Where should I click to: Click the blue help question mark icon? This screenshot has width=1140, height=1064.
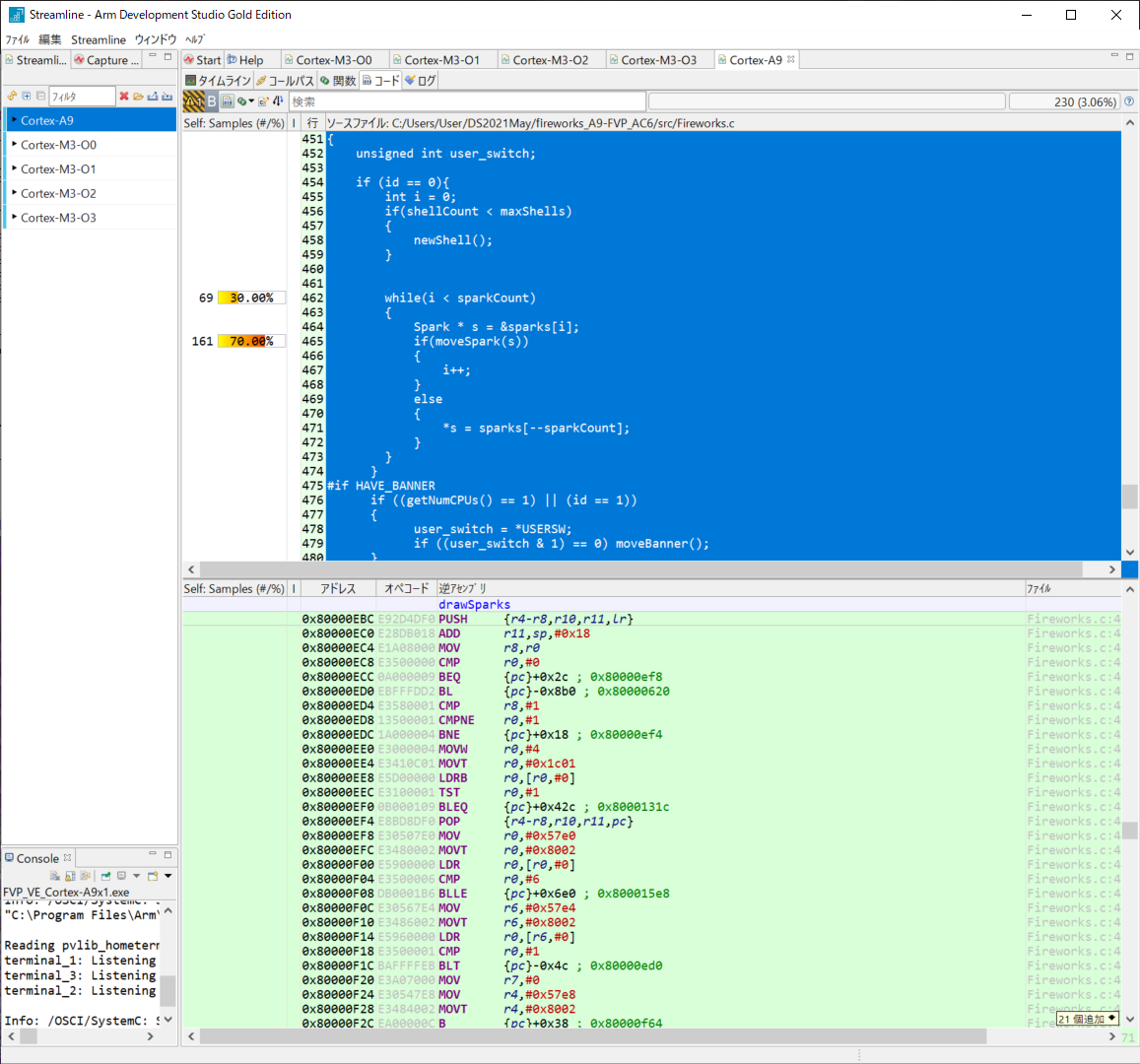[1129, 101]
